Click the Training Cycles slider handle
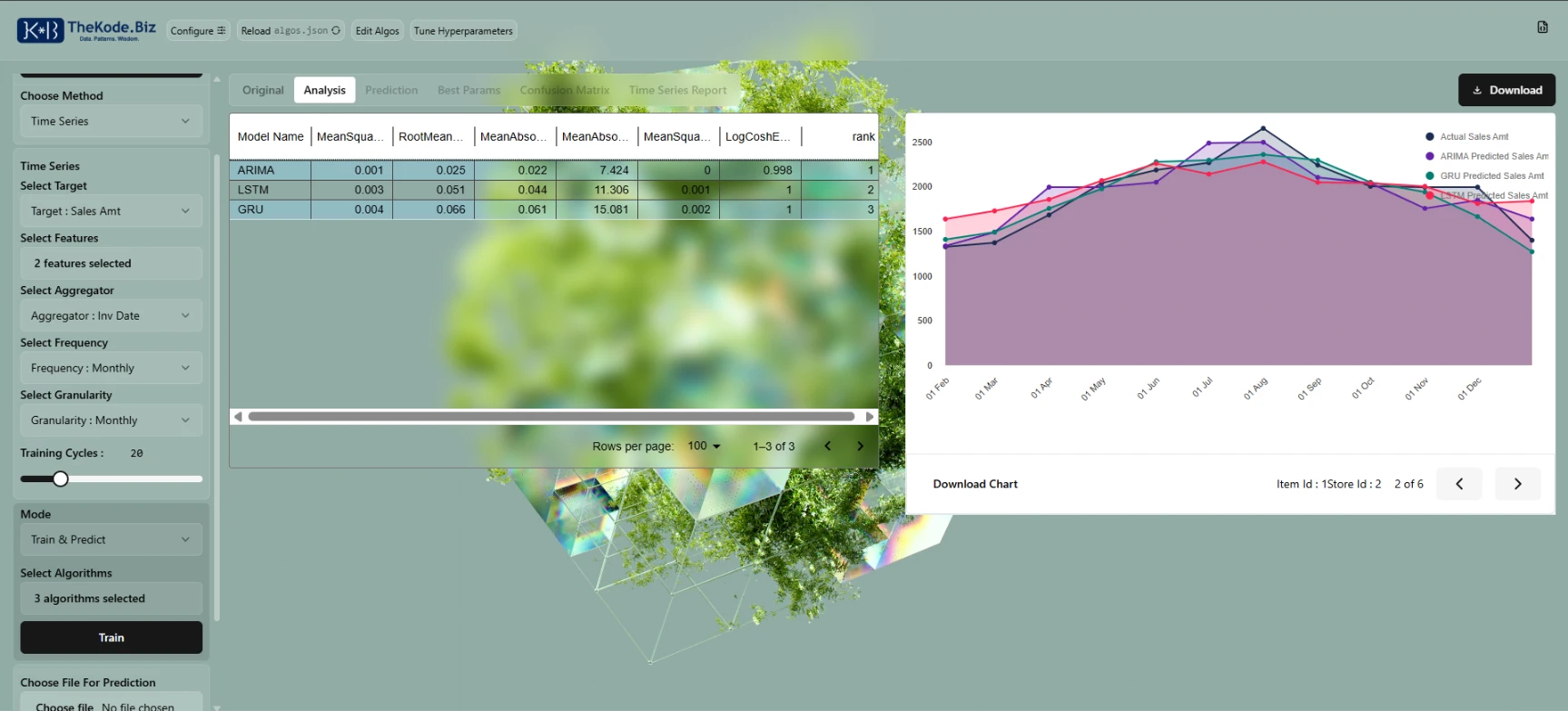This screenshot has width=1568, height=711. 61,479
